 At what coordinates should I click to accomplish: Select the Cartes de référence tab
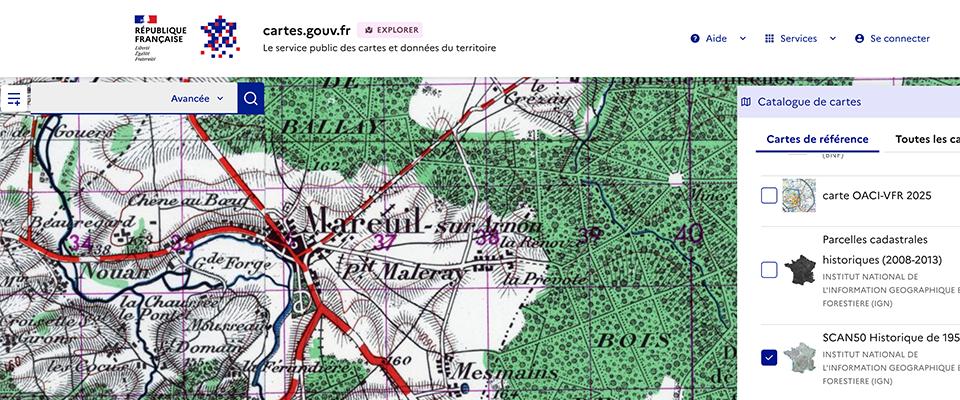(817, 140)
